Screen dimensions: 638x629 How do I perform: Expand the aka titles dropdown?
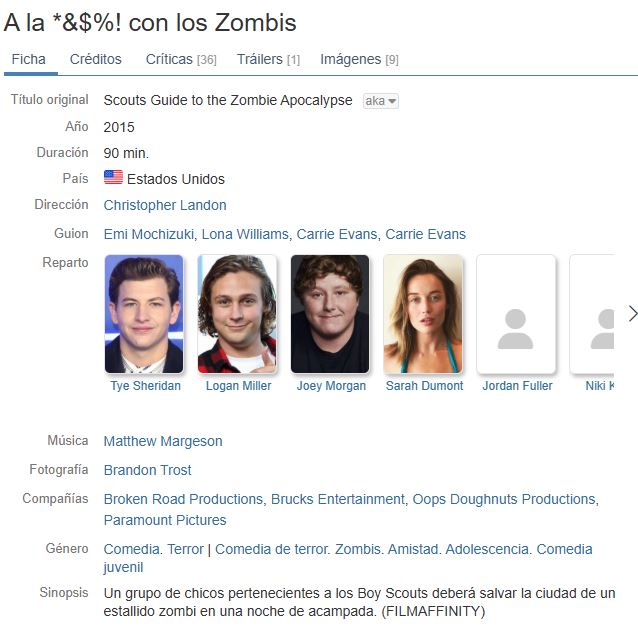[380, 100]
